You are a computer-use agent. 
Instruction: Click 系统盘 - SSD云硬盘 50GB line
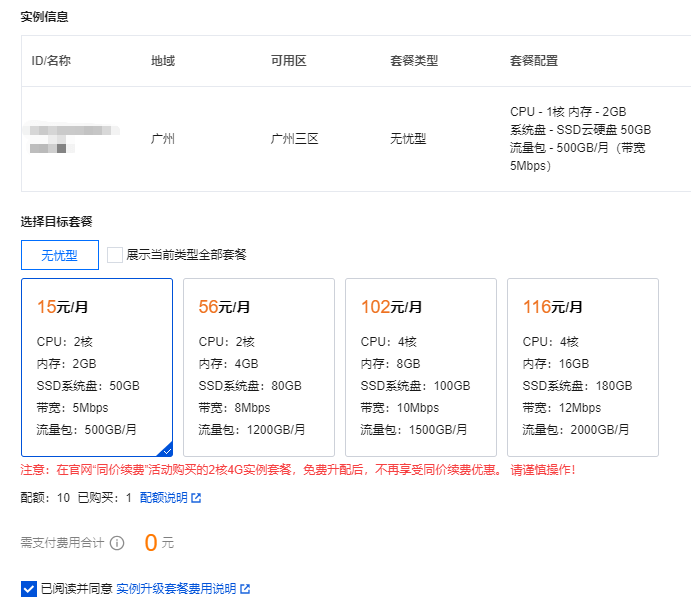[x=580, y=130]
